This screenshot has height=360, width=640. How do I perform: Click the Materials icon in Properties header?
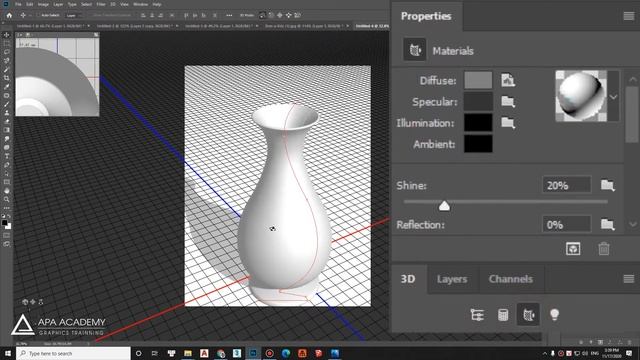[x=415, y=50]
